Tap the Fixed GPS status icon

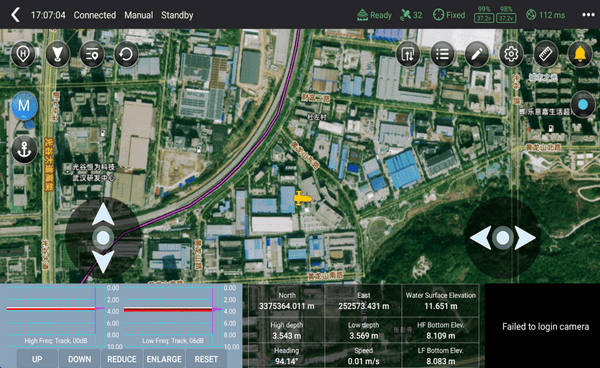[438, 15]
